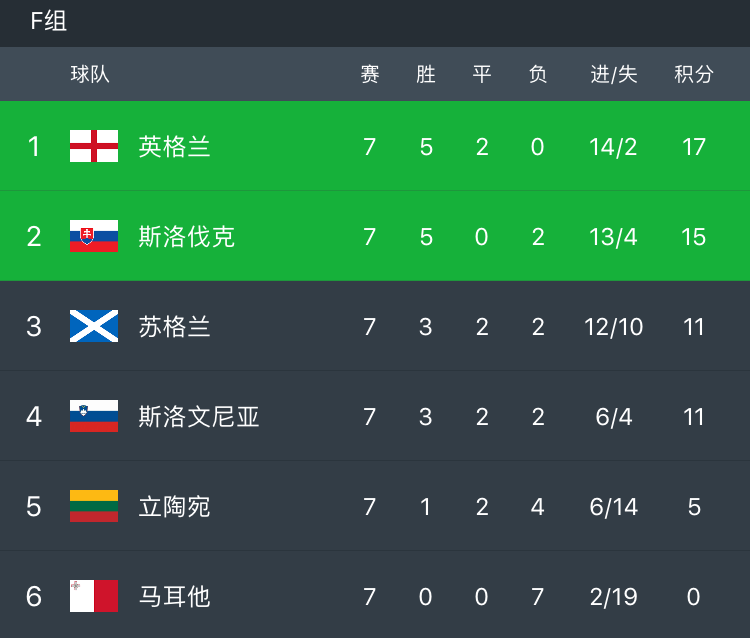Open the 斯洛伐克 team link
Image resolution: width=750 pixels, height=638 pixels.
coord(187,236)
